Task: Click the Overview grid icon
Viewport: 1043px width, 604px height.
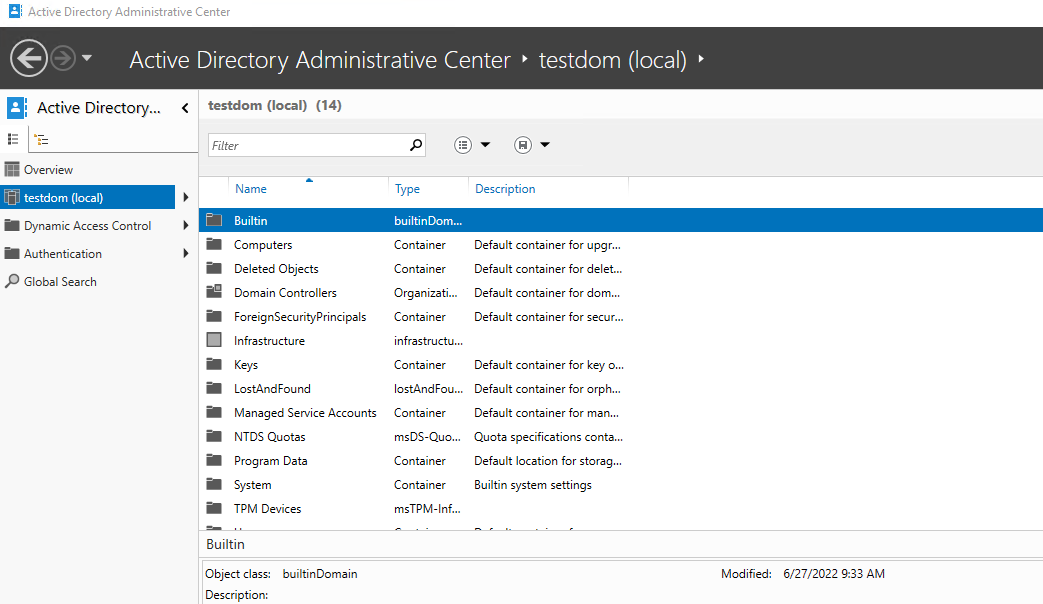Action: click(12, 169)
